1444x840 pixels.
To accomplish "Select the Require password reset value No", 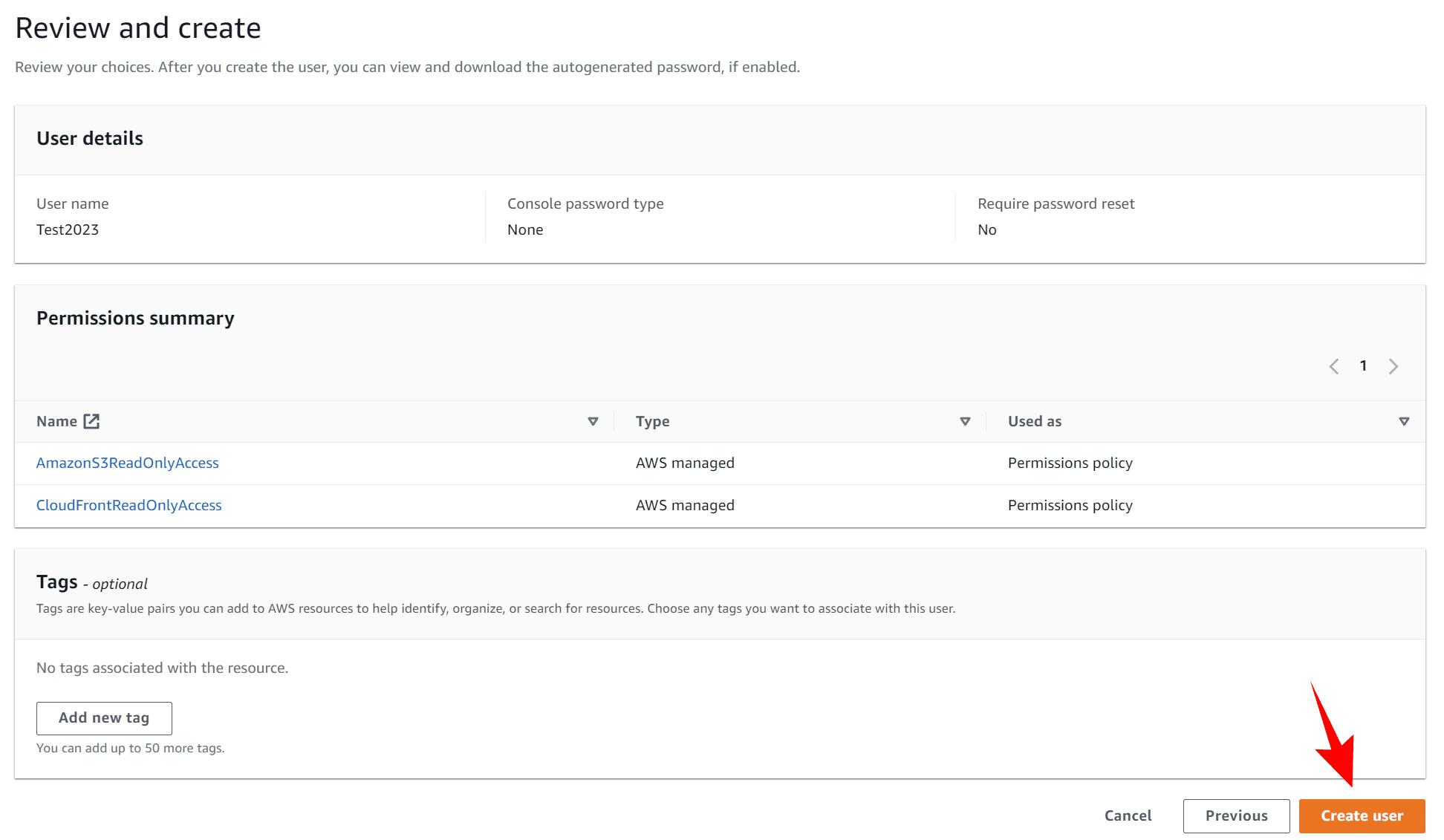I will point(987,229).
